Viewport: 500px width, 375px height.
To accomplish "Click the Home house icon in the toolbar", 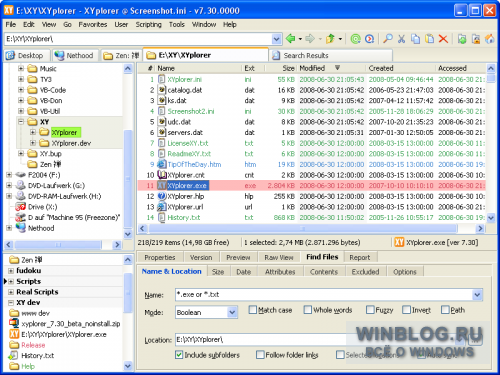I will click(490, 39).
